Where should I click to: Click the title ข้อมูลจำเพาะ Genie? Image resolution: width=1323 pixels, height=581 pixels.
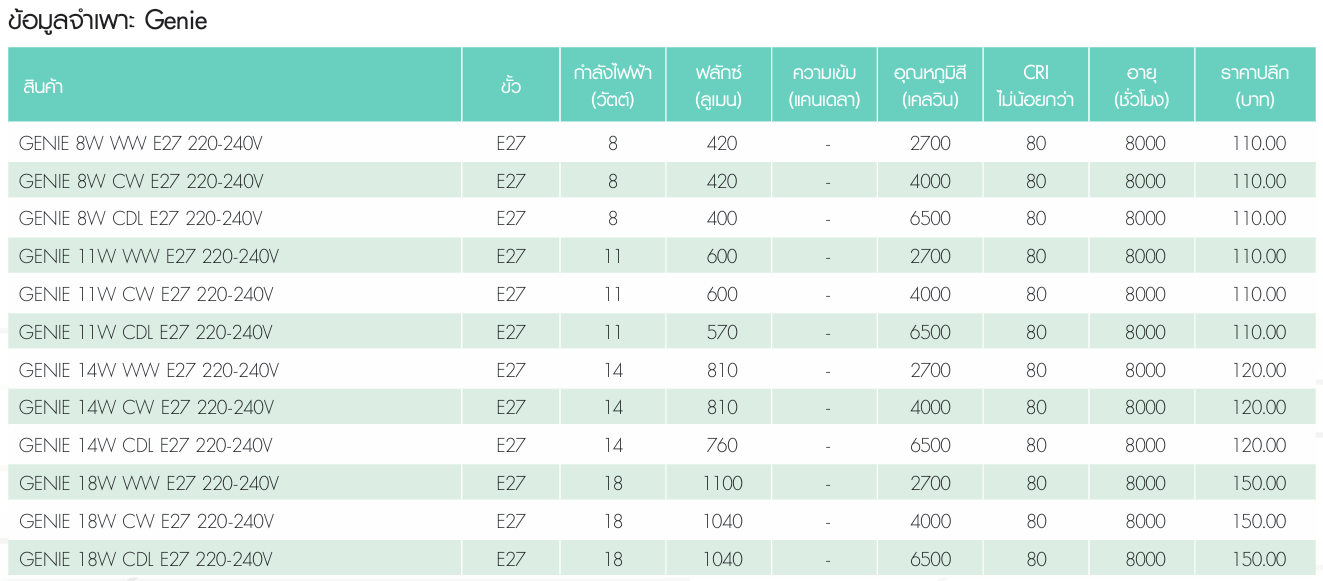click(x=107, y=21)
